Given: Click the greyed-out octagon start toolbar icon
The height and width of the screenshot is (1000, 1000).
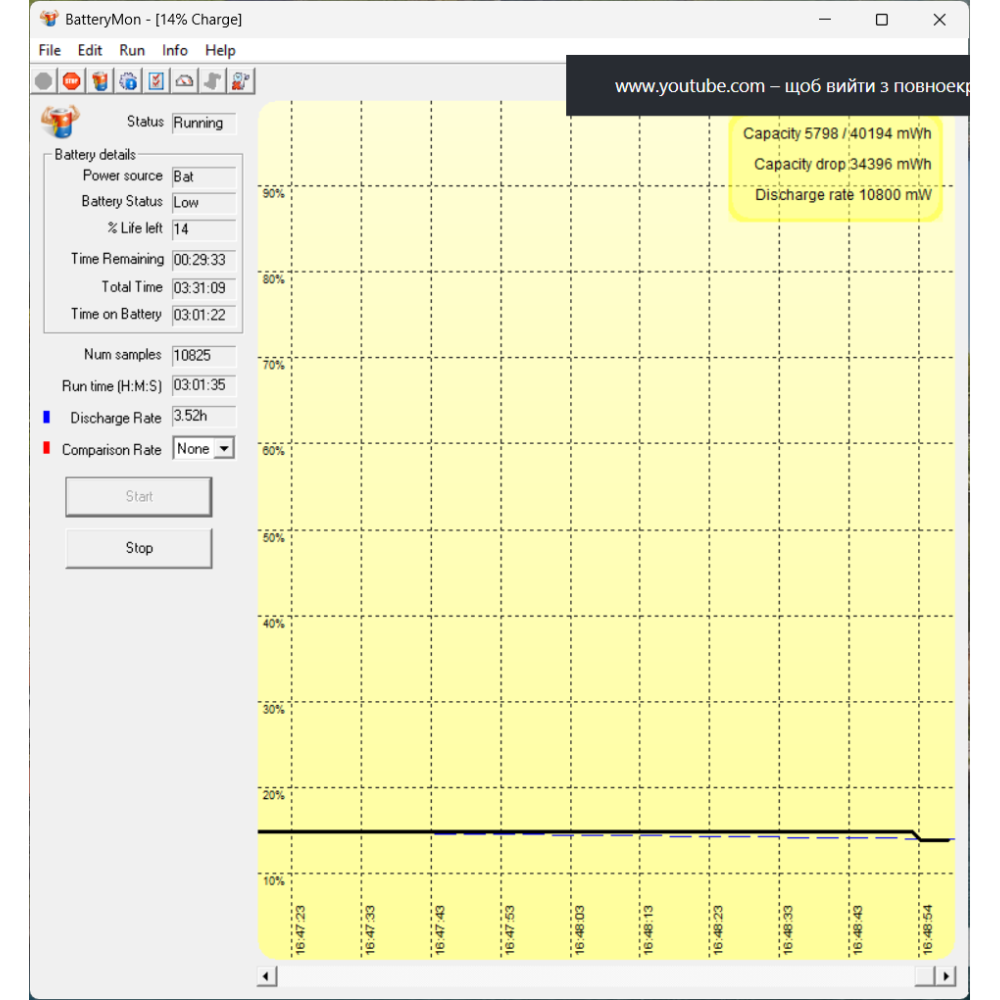Looking at the screenshot, I should [44, 81].
